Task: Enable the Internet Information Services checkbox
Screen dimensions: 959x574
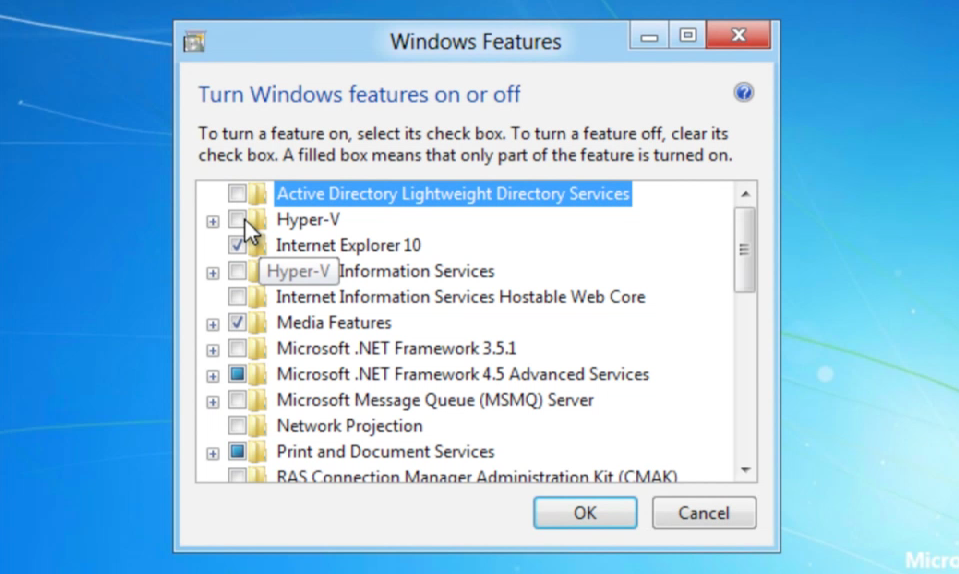Action: [237, 271]
